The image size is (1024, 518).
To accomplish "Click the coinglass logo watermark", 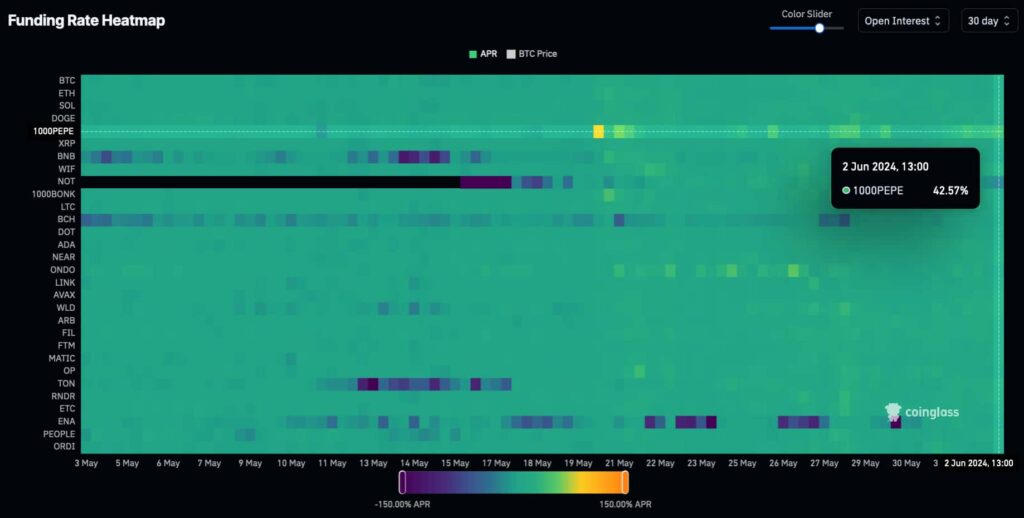I will (x=921, y=412).
